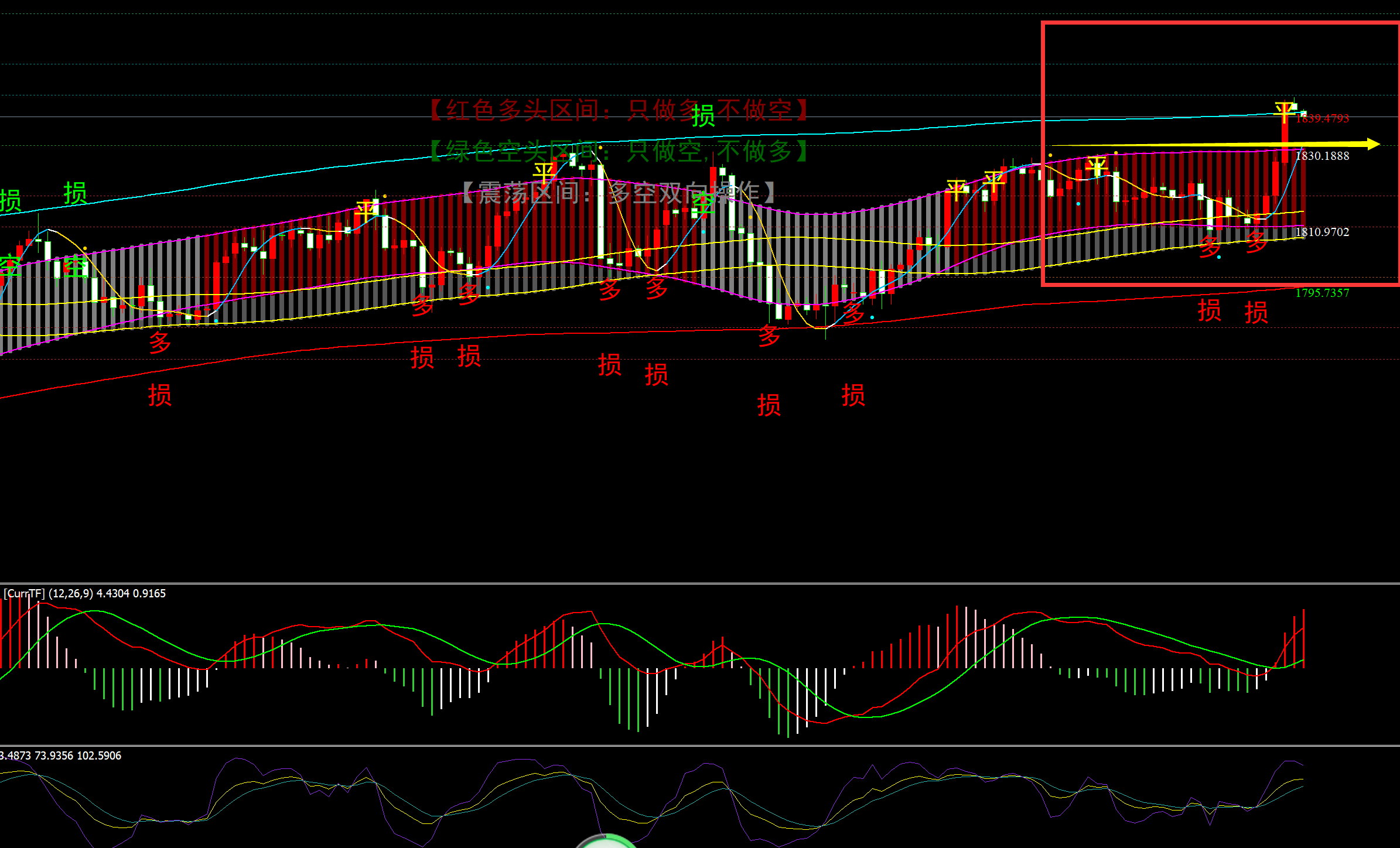
Task: Click the rightmost red 损 marker below the box
Action: pyautogui.click(x=1256, y=312)
